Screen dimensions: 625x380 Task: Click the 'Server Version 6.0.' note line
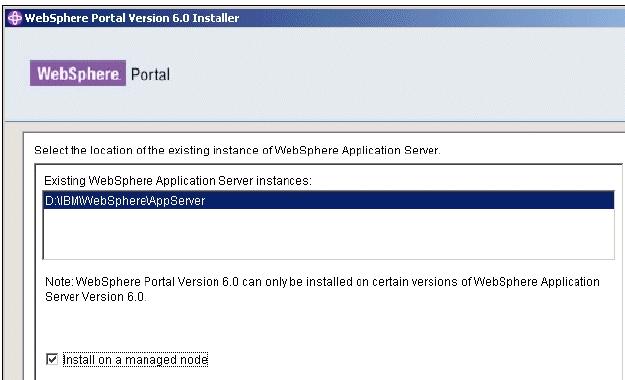96,297
